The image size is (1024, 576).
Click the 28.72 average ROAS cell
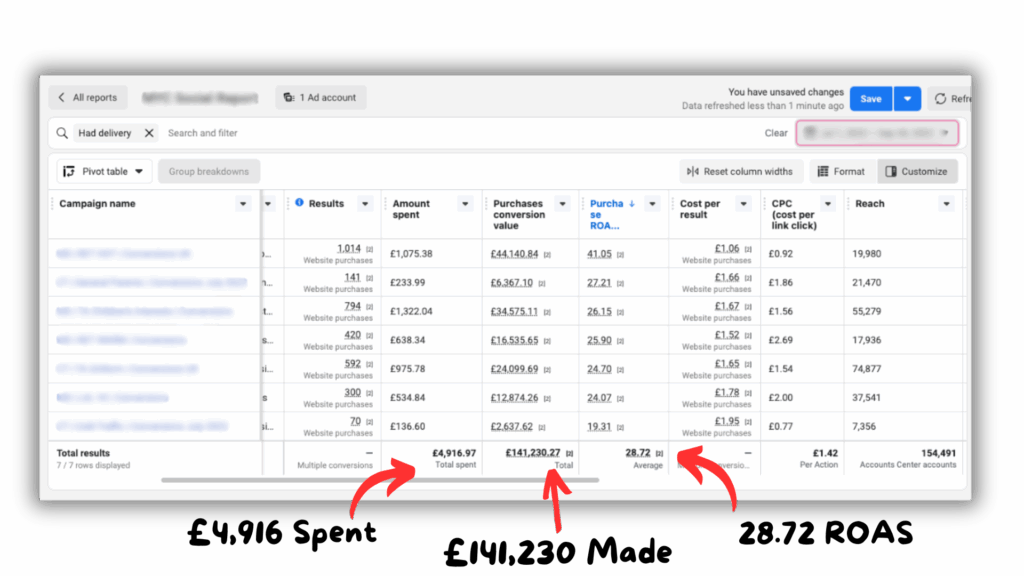[637, 452]
